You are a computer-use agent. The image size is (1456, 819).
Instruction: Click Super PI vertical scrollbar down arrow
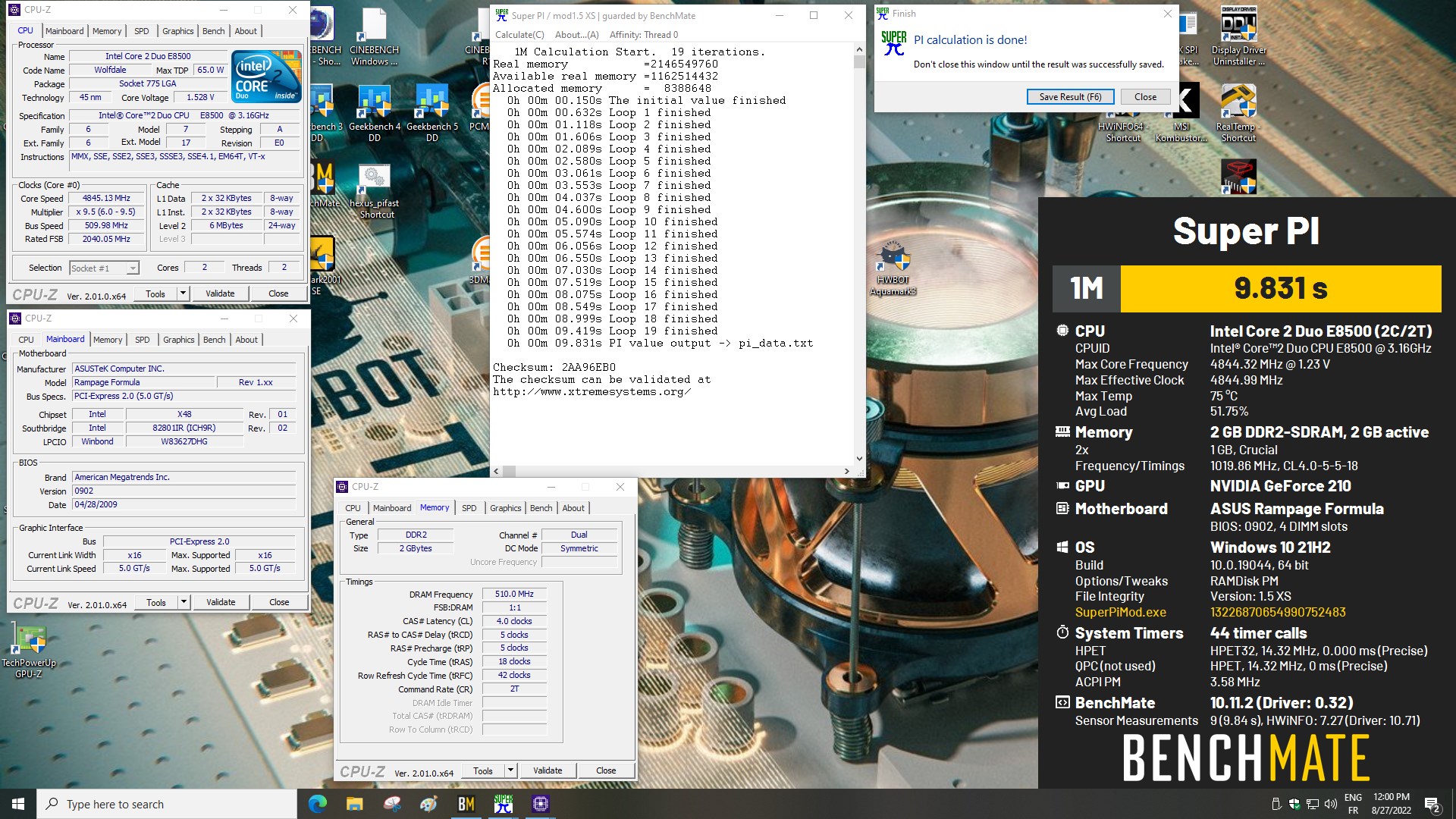tap(859, 458)
